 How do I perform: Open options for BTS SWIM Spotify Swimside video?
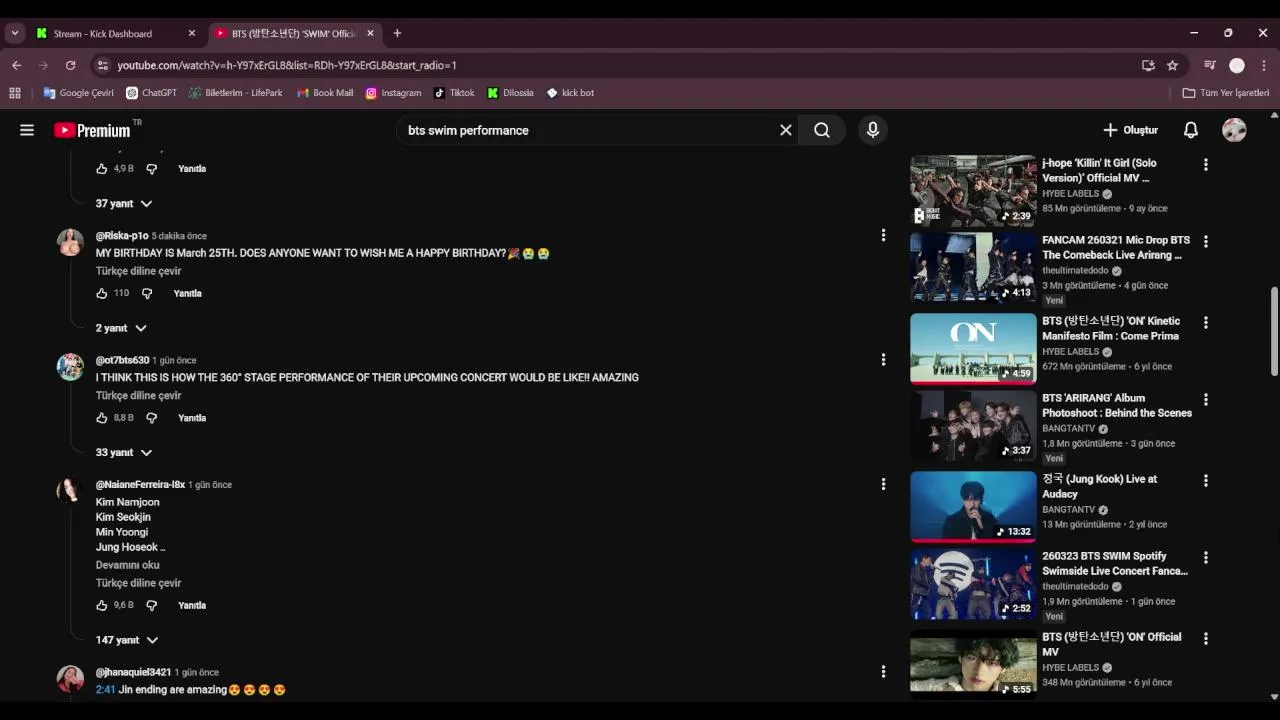point(1206,557)
